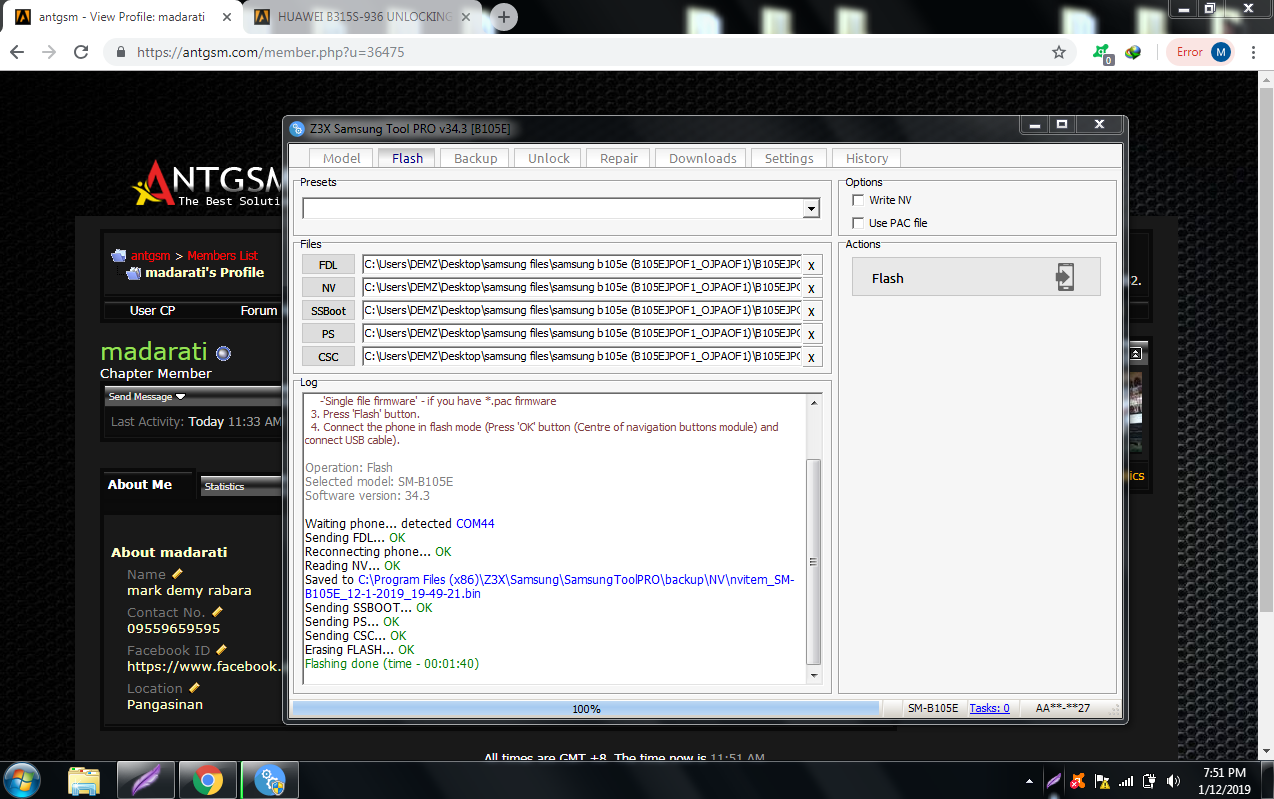Viewport: 1274px width, 799px height.
Task: Clear the PS file path
Action: (811, 334)
